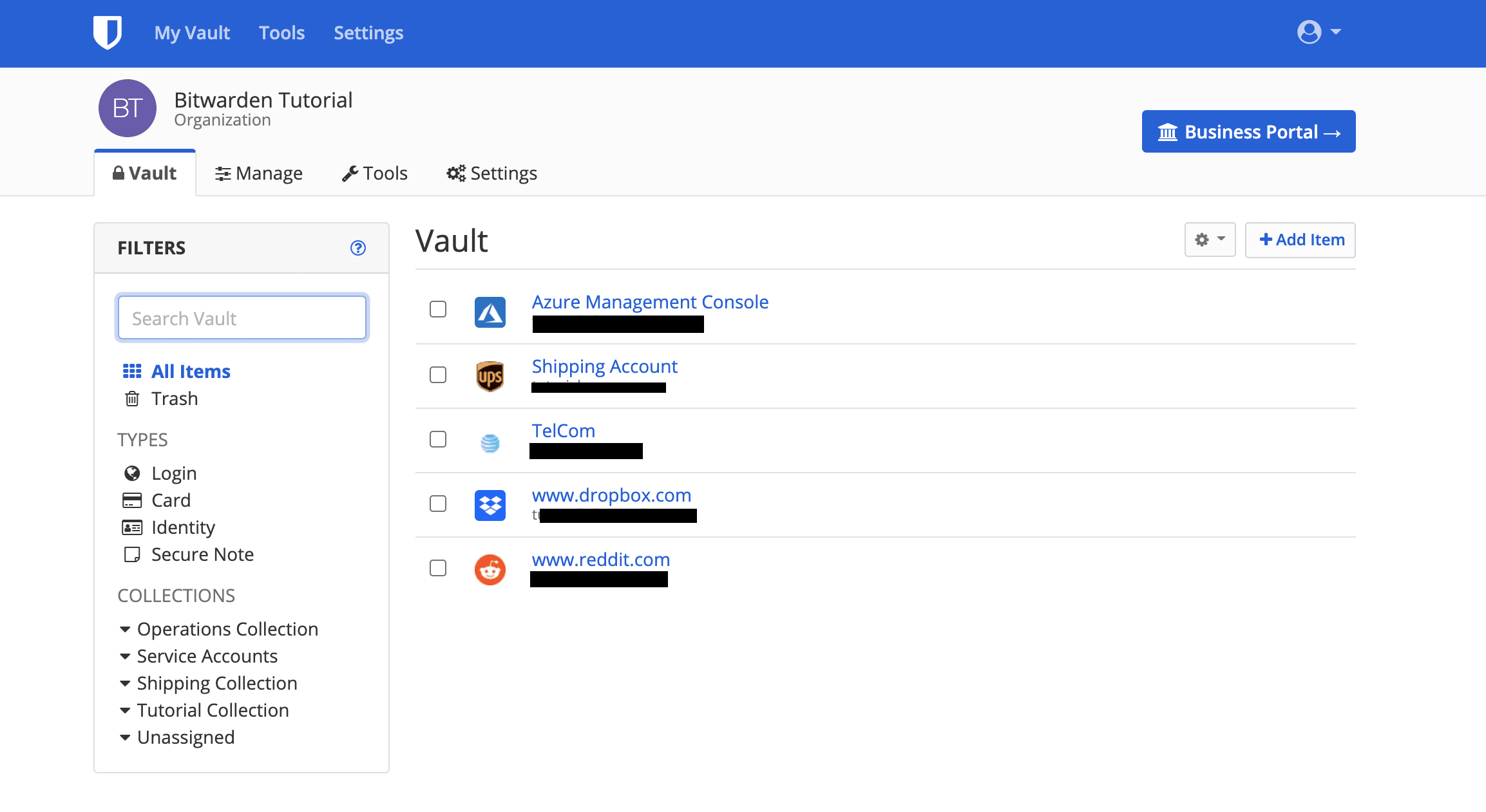Click the BT organization avatar
This screenshot has height=812, width=1486.
tap(128, 108)
